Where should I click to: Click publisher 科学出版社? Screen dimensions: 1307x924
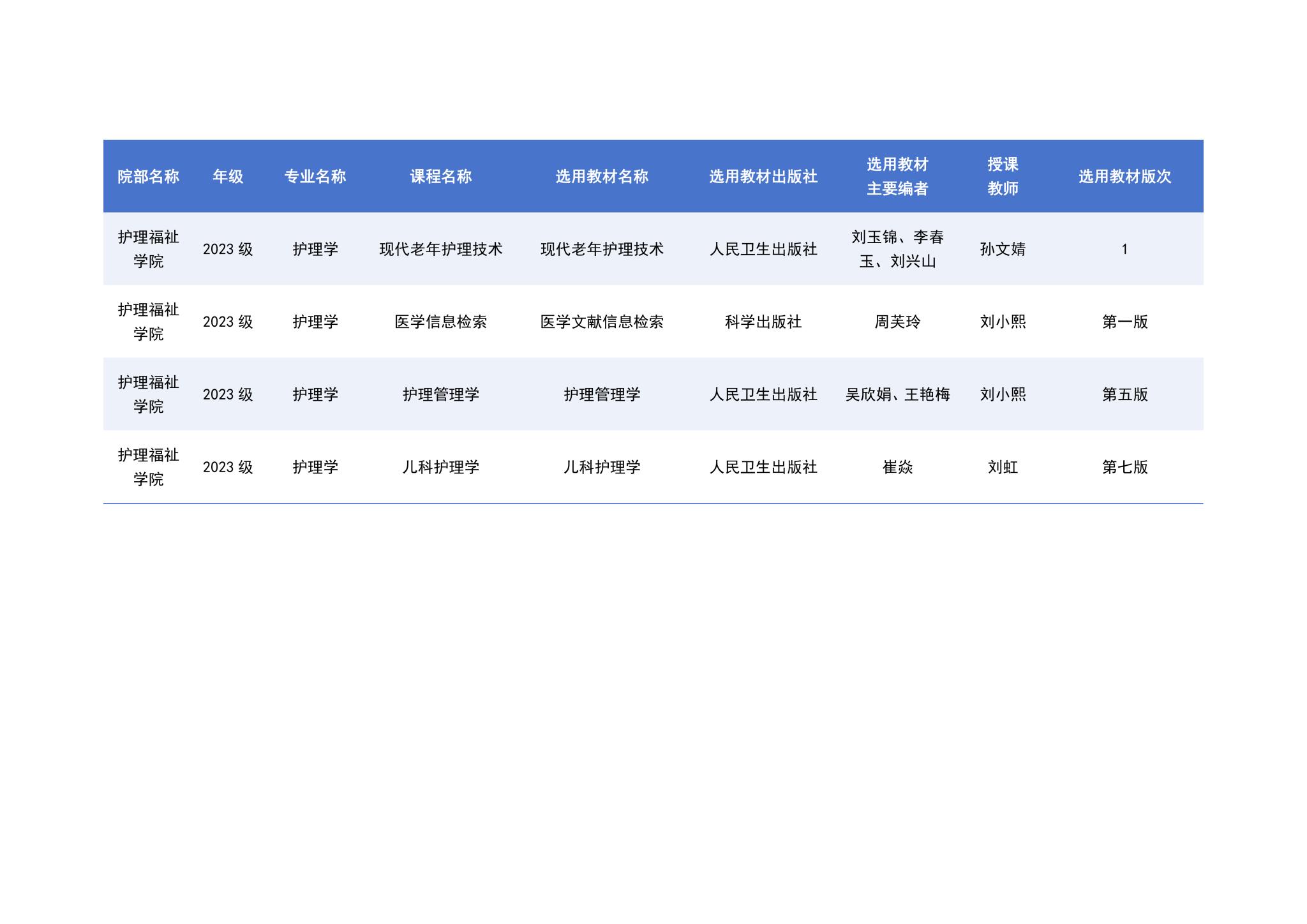point(763,322)
